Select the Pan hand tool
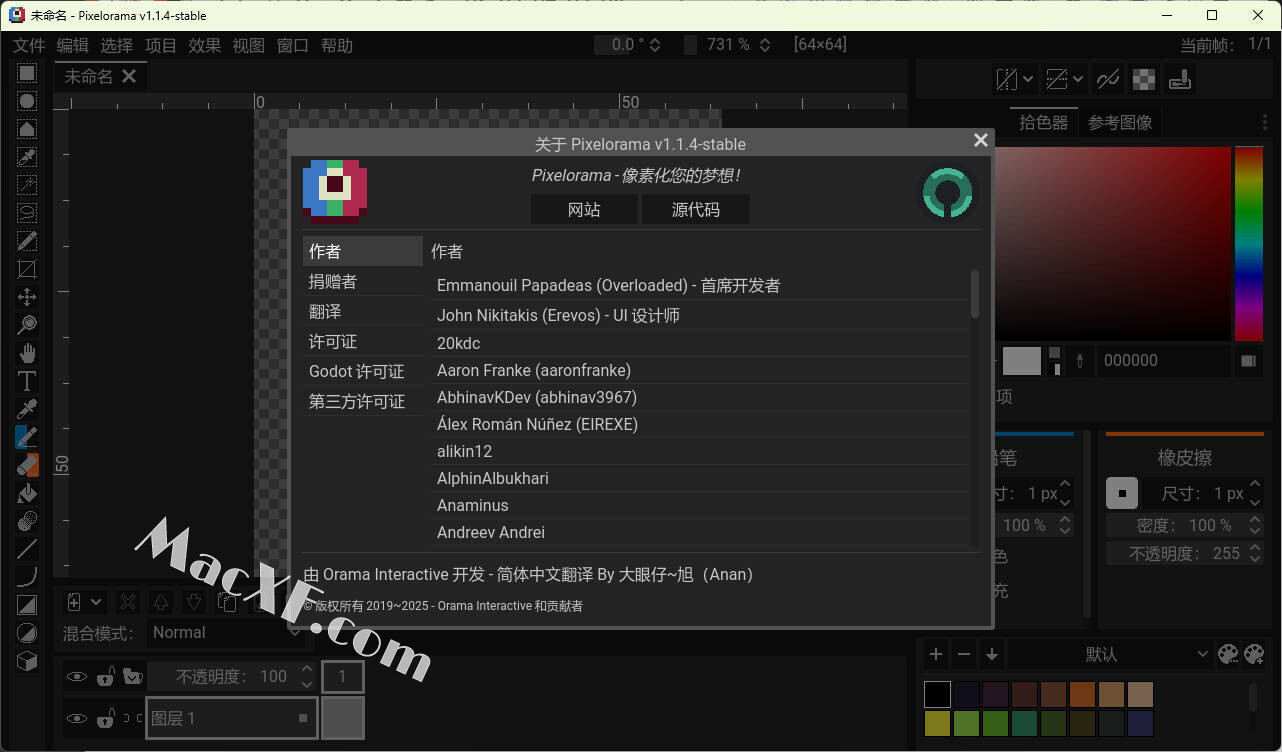 click(27, 353)
